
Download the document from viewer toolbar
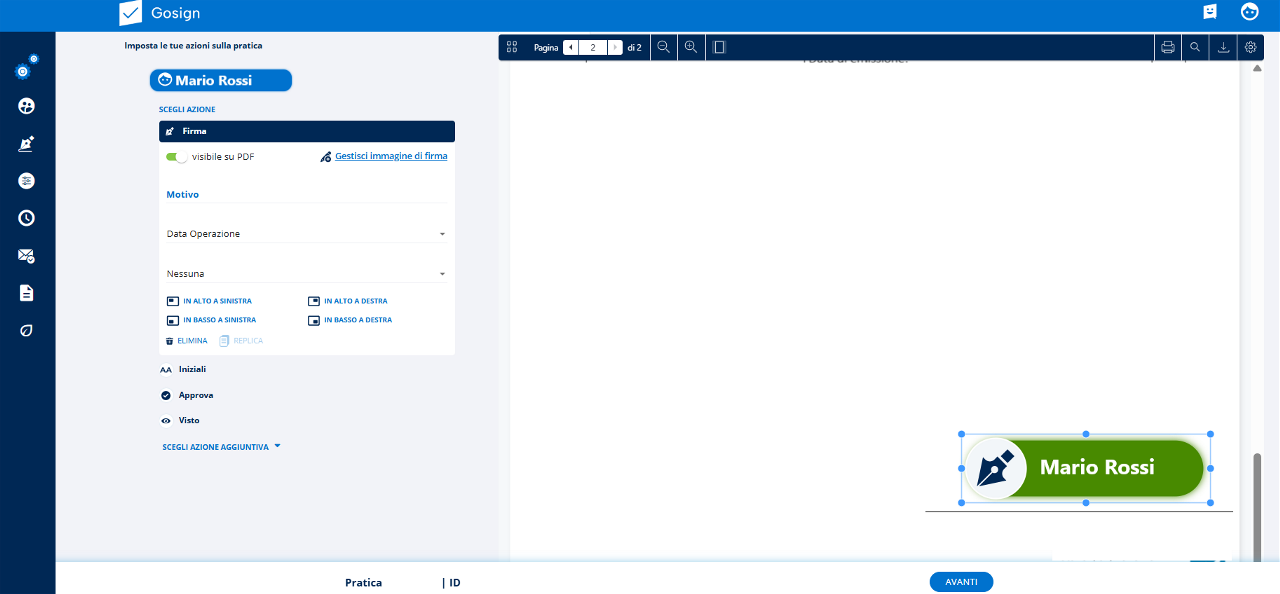1223,47
